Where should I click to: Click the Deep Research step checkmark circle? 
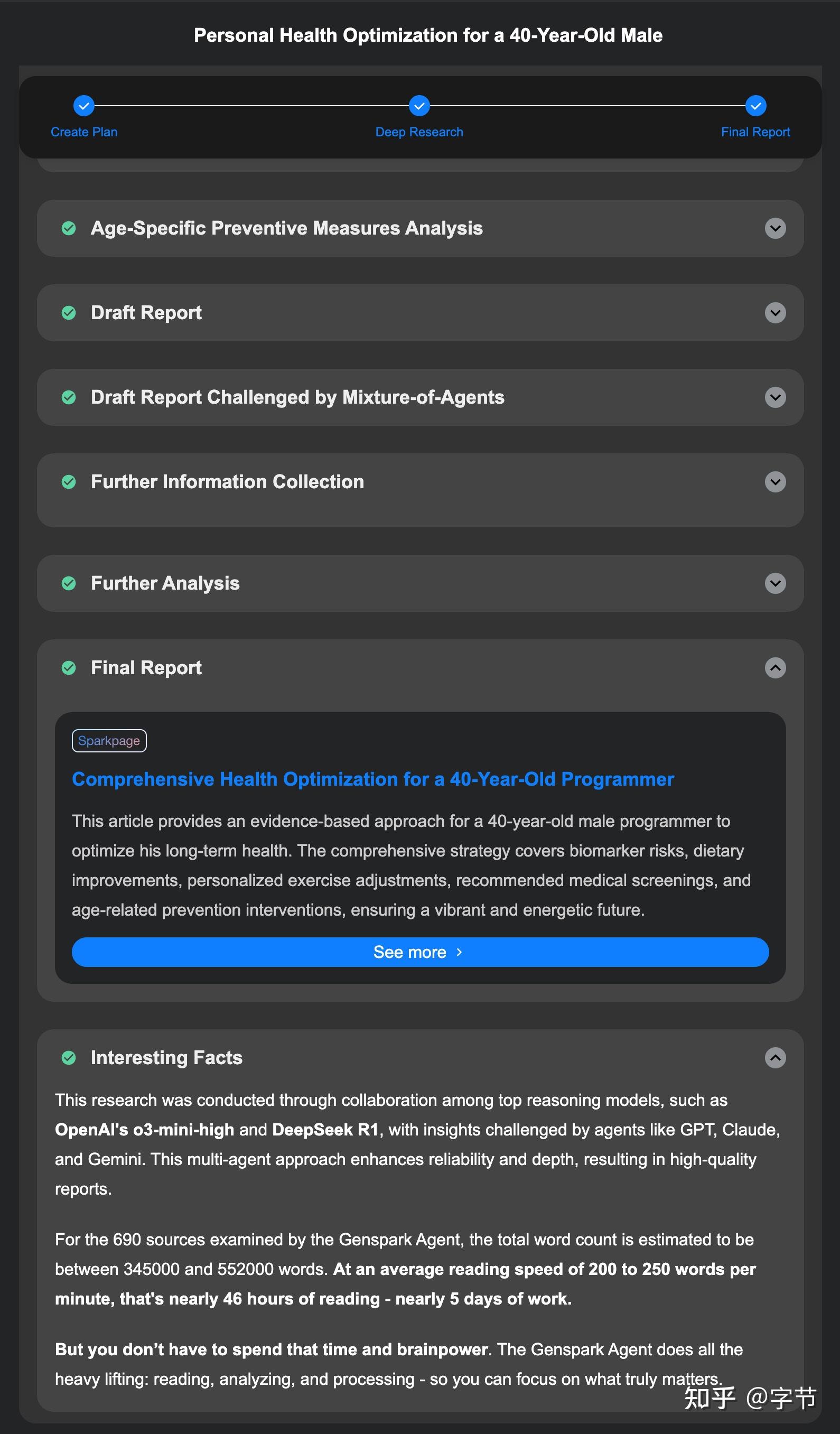coord(419,106)
